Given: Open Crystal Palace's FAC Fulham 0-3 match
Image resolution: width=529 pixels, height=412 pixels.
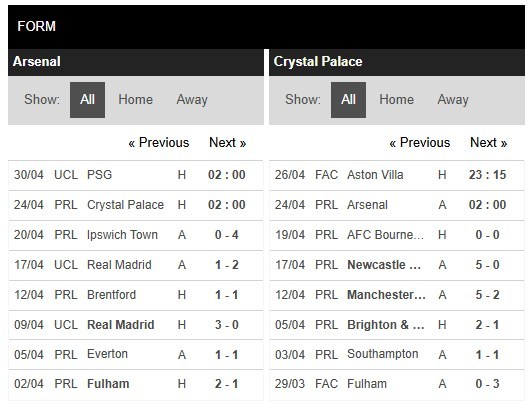Looking at the screenshot, I should 397,384.
